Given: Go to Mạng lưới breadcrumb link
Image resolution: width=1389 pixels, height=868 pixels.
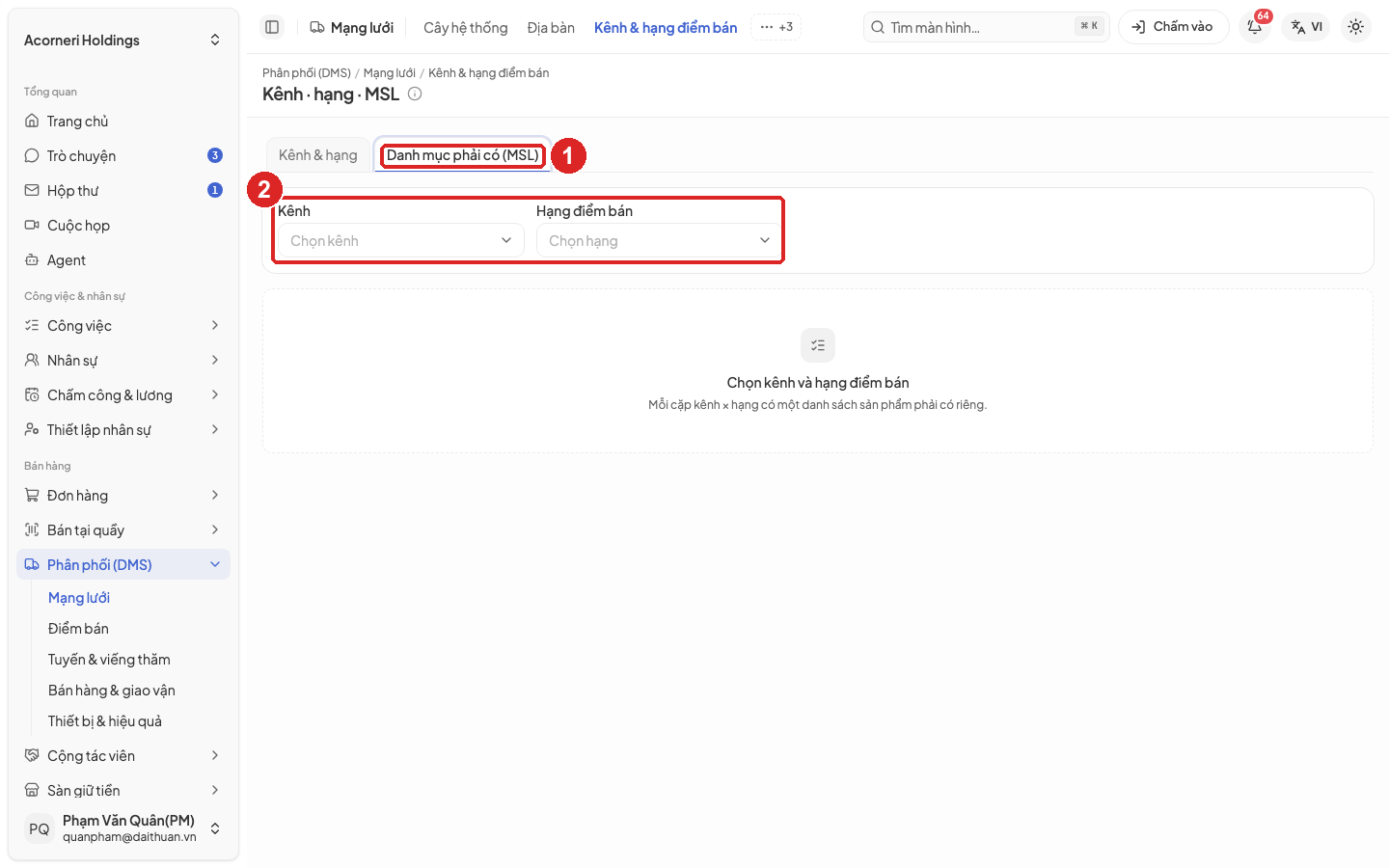Looking at the screenshot, I should (x=390, y=73).
